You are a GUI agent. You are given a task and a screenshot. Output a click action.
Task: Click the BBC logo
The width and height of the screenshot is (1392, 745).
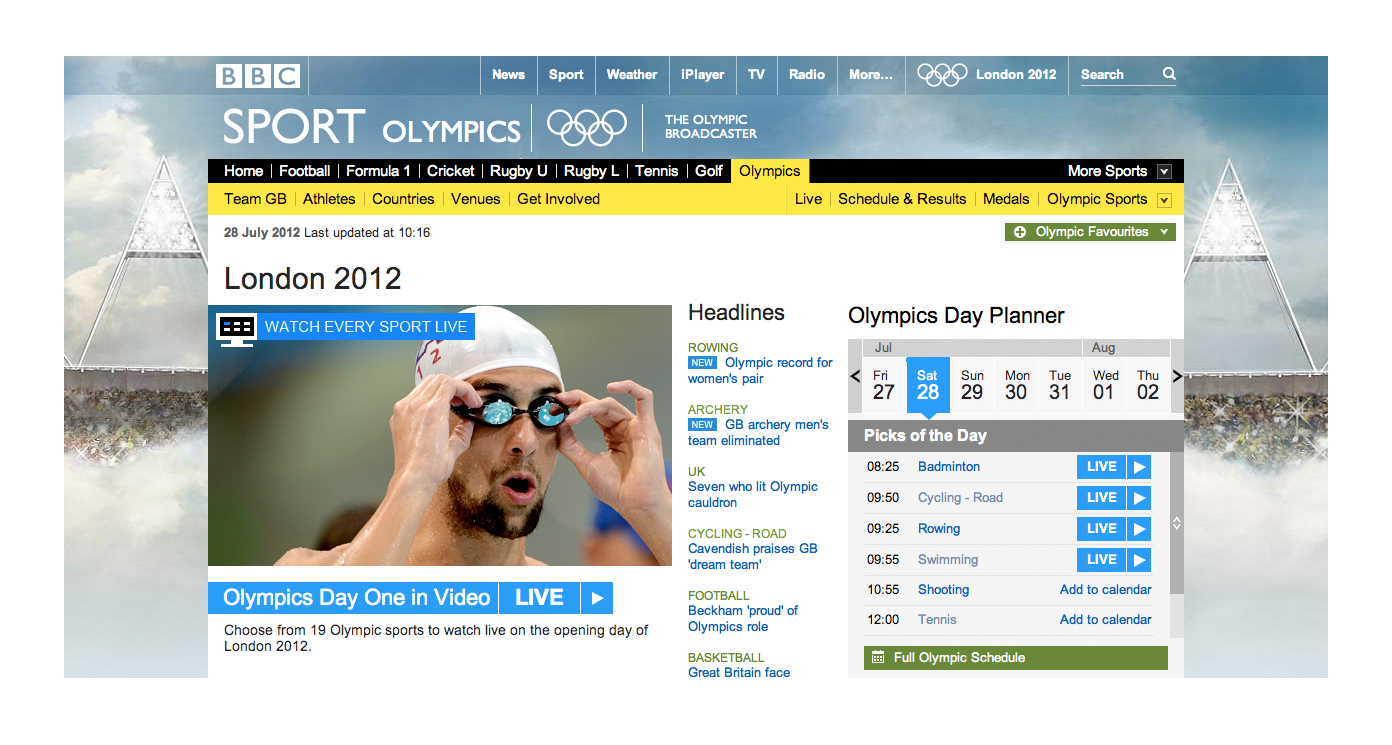pos(258,75)
